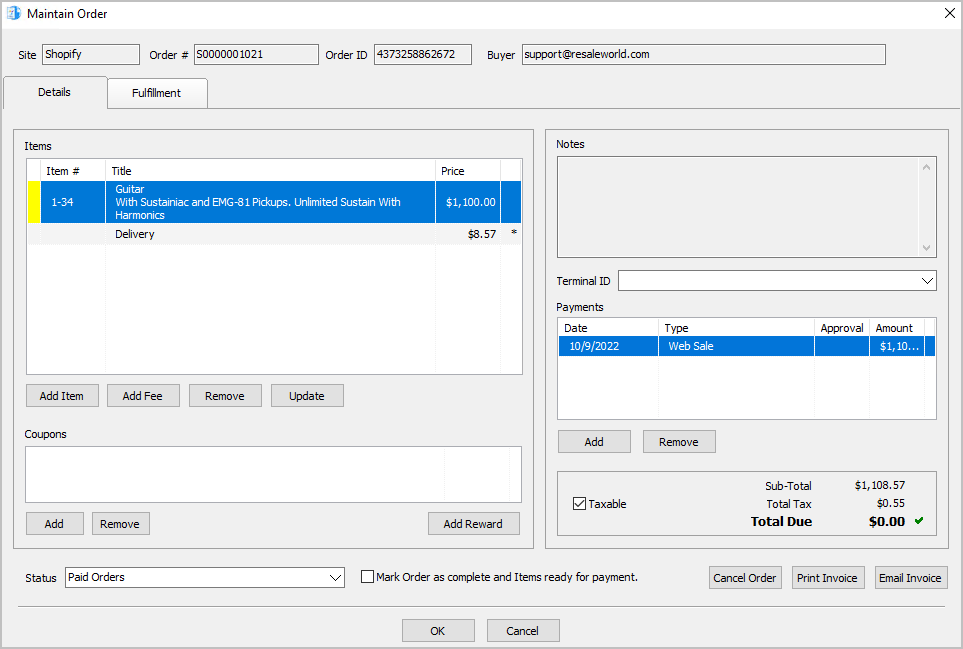Click Email Invoice
The image size is (963, 649).
tap(911, 578)
